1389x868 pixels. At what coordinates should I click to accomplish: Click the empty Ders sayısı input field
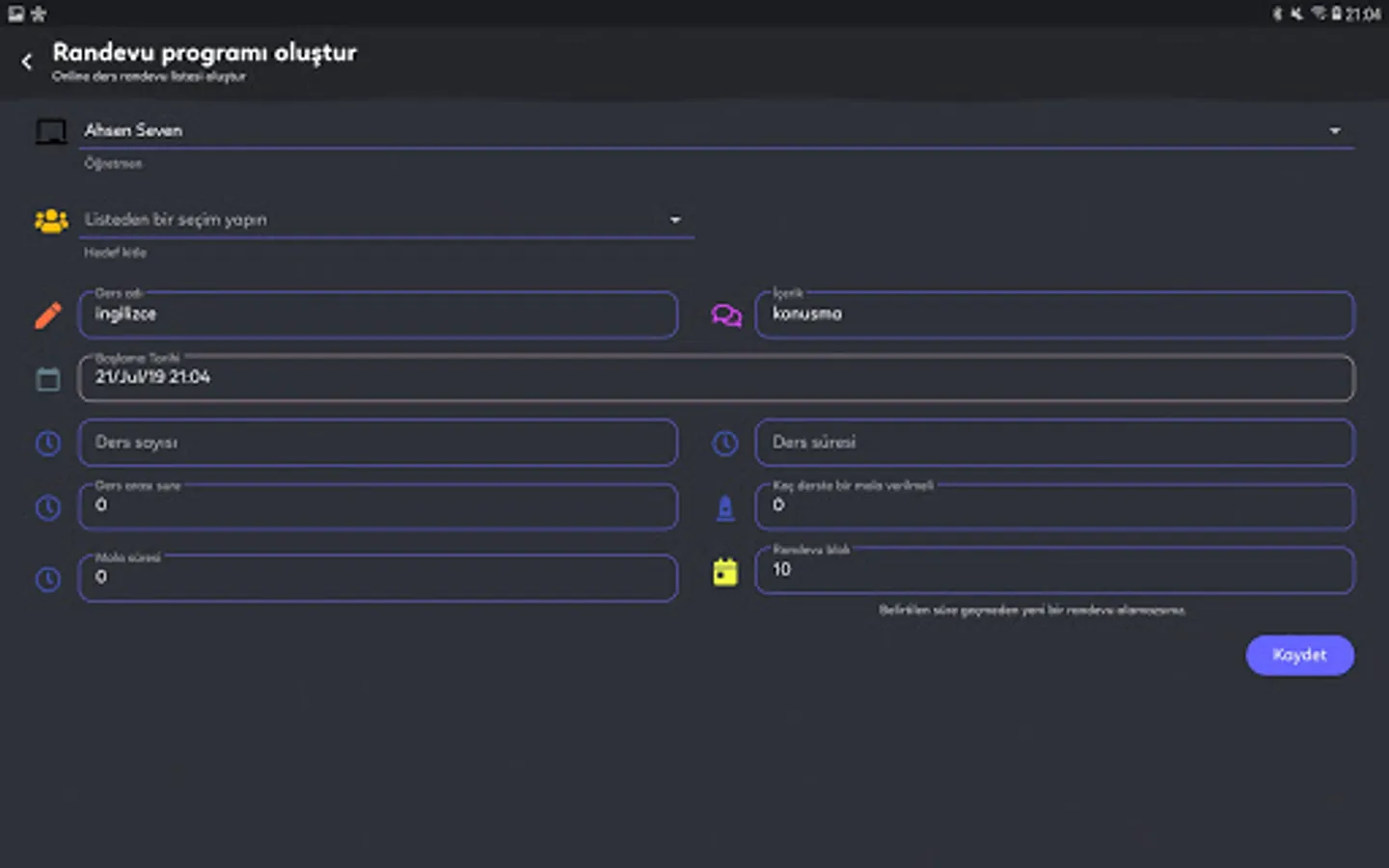[x=378, y=443]
